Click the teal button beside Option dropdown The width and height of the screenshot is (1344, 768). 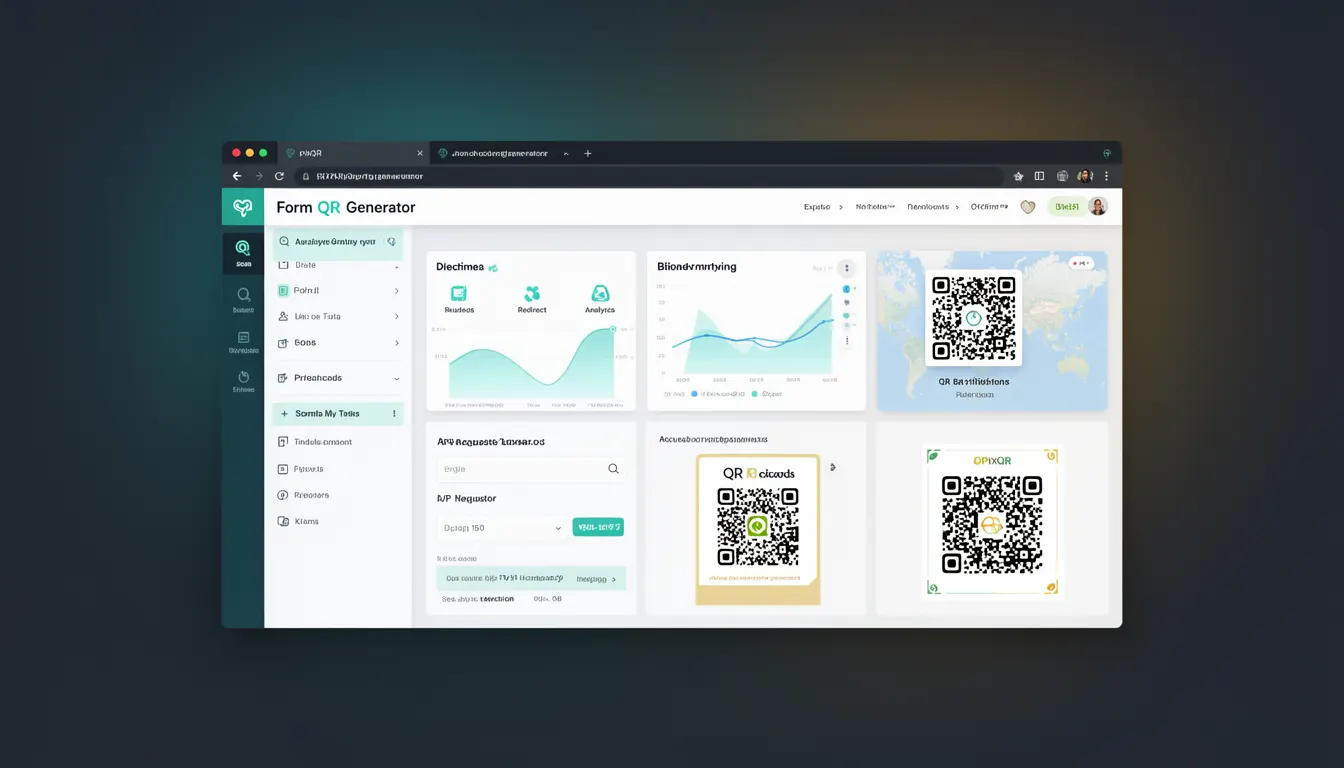click(598, 527)
